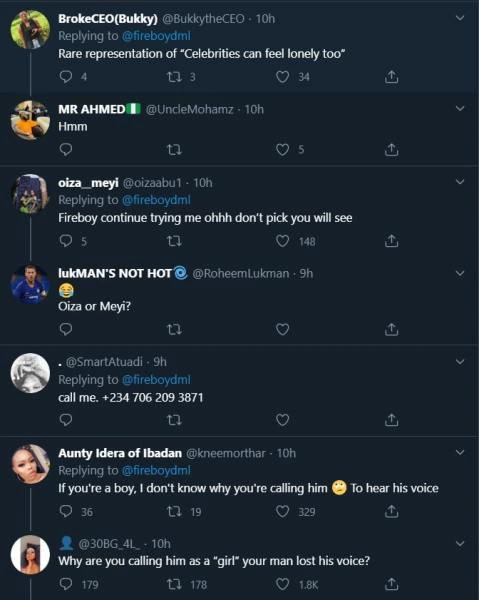
Task: Open the @RoheemLukman profile handle
Action: 241,274
